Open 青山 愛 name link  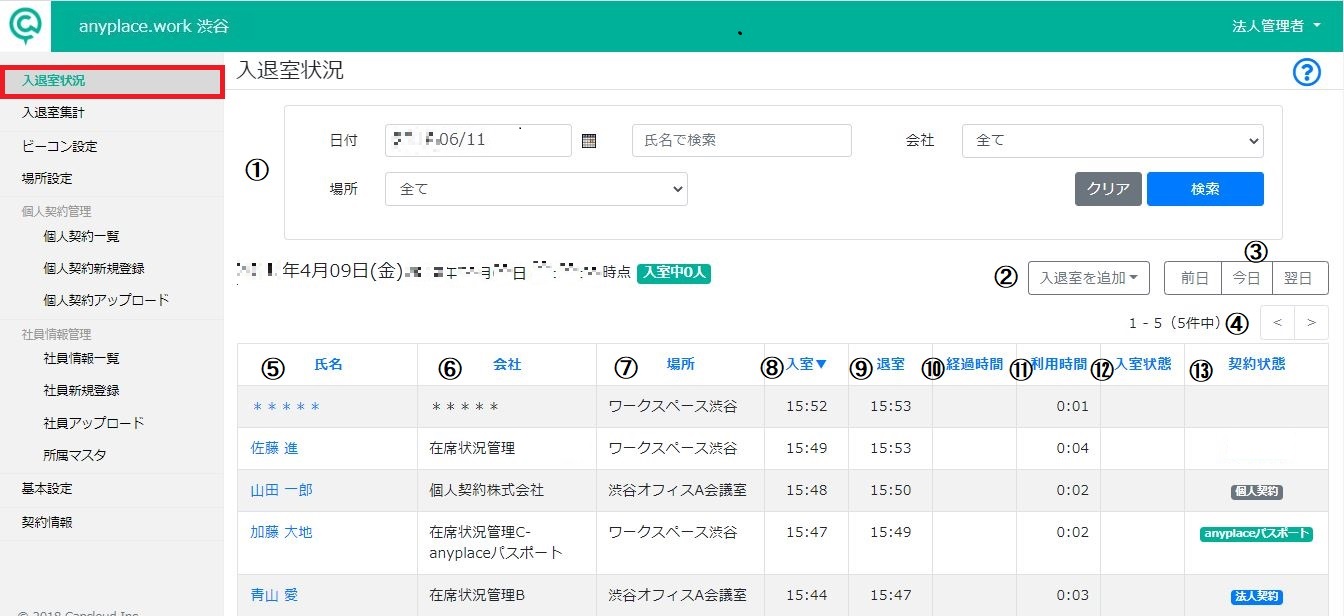click(x=274, y=595)
